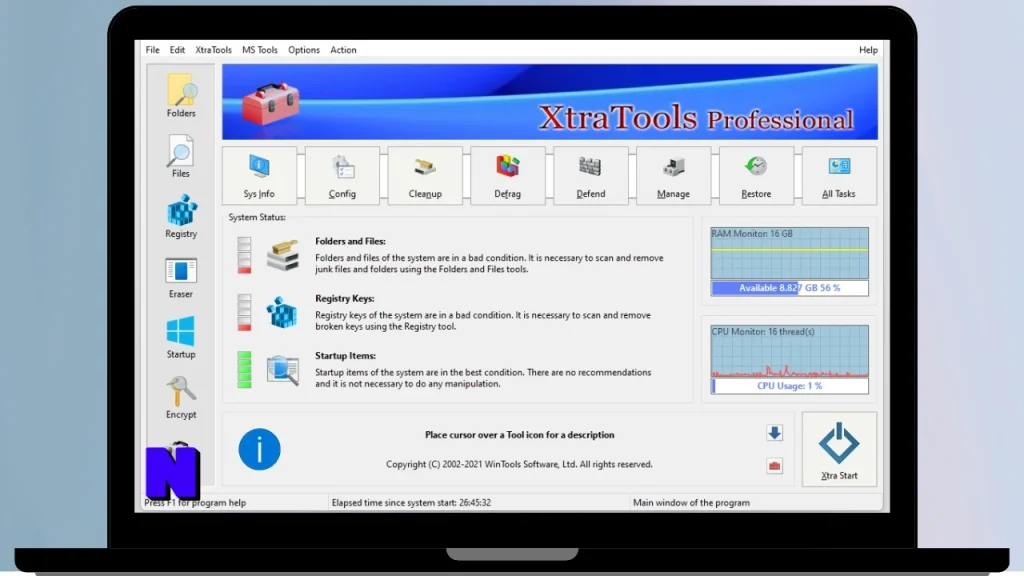Click the small red toolbox icon
1024x576 pixels.
[775, 466]
